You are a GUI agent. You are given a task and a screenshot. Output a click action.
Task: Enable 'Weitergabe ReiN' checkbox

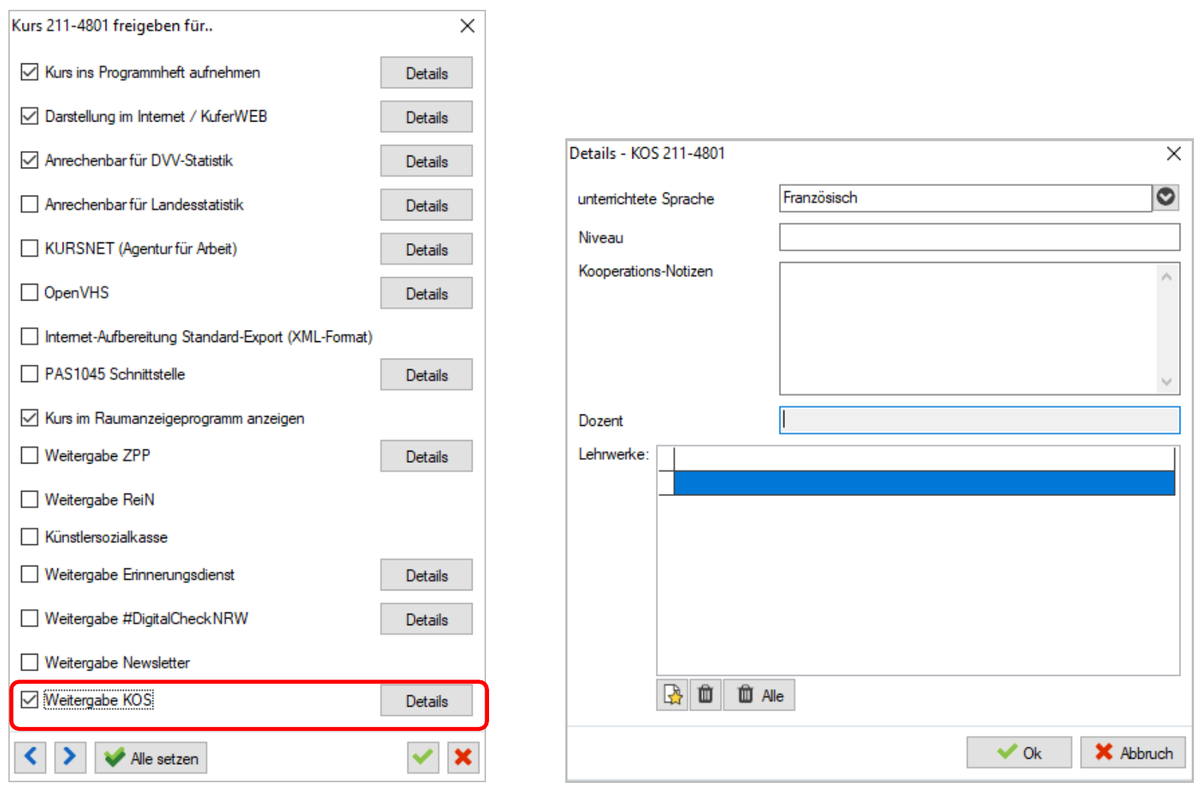(x=29, y=499)
